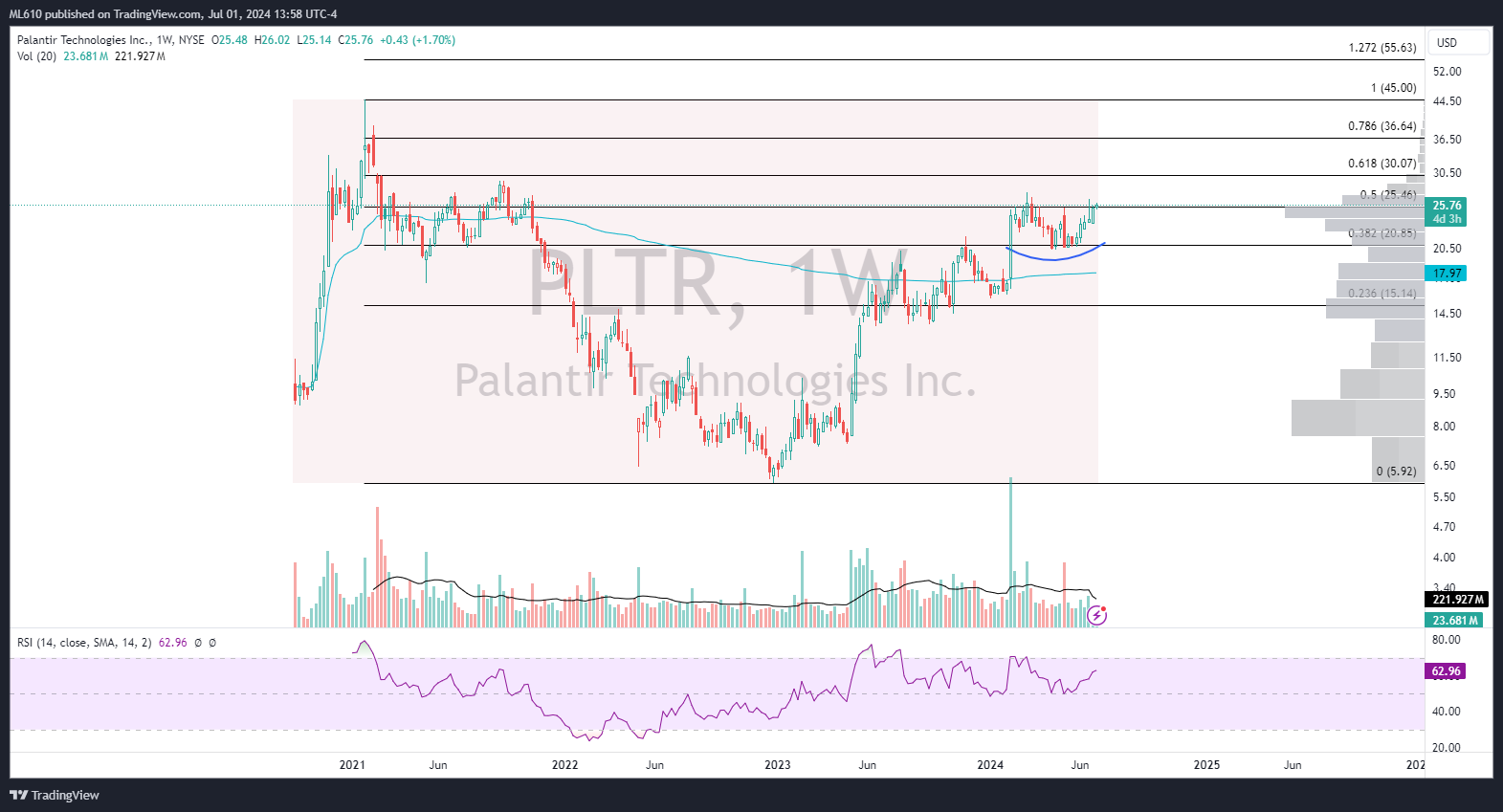The height and width of the screenshot is (812, 1503).
Task: Click the 52.00 price axis label
Action: point(1447,72)
